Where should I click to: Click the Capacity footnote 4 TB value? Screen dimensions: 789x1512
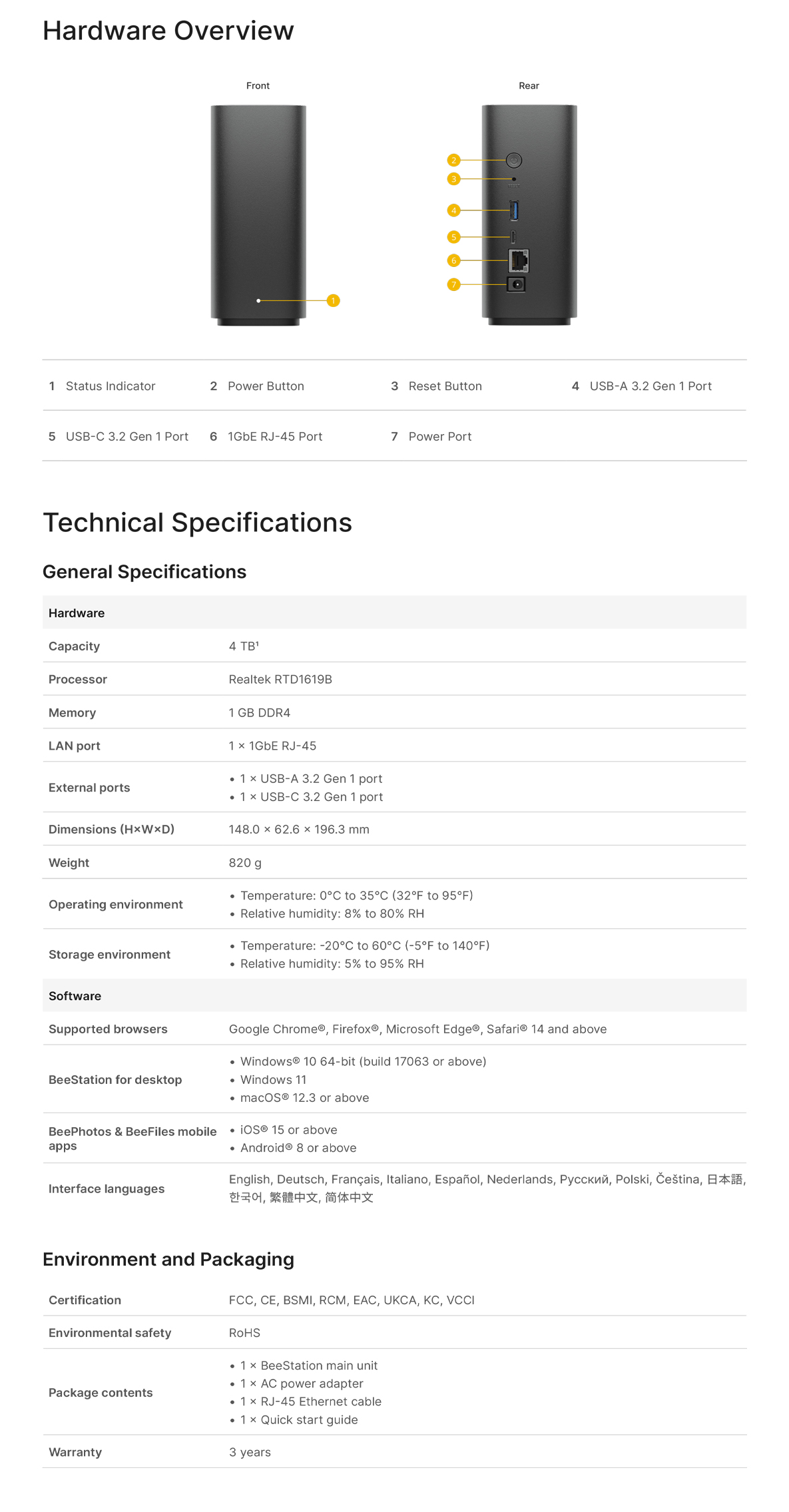pyautogui.click(x=244, y=646)
